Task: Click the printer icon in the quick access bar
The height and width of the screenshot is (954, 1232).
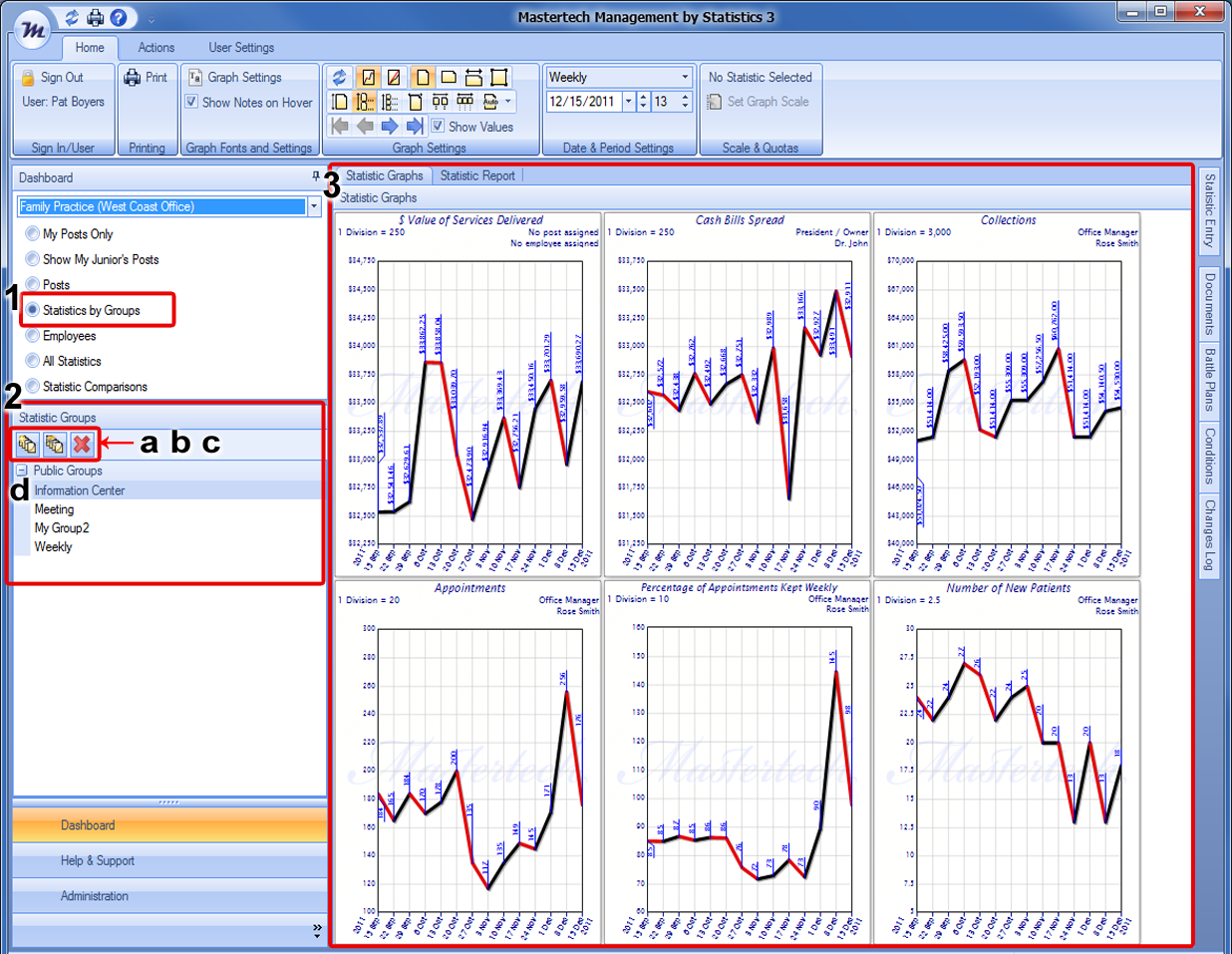Action: [95, 17]
